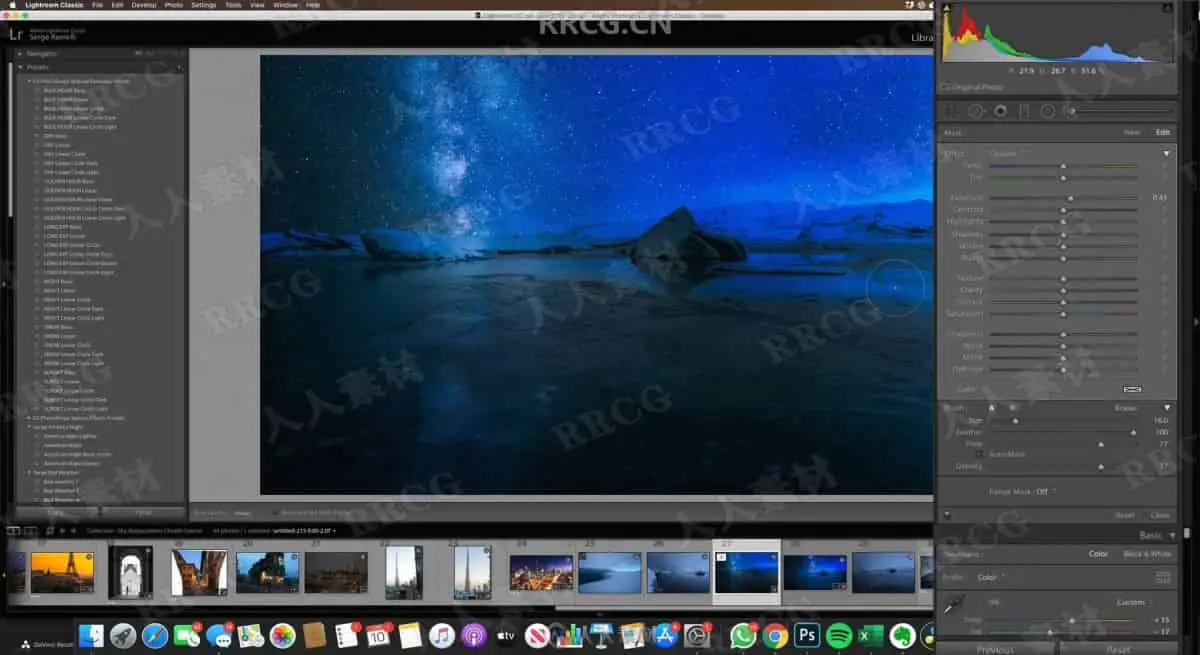This screenshot has height=655, width=1200.
Task: Open the Develop menu
Action: tap(144, 5)
